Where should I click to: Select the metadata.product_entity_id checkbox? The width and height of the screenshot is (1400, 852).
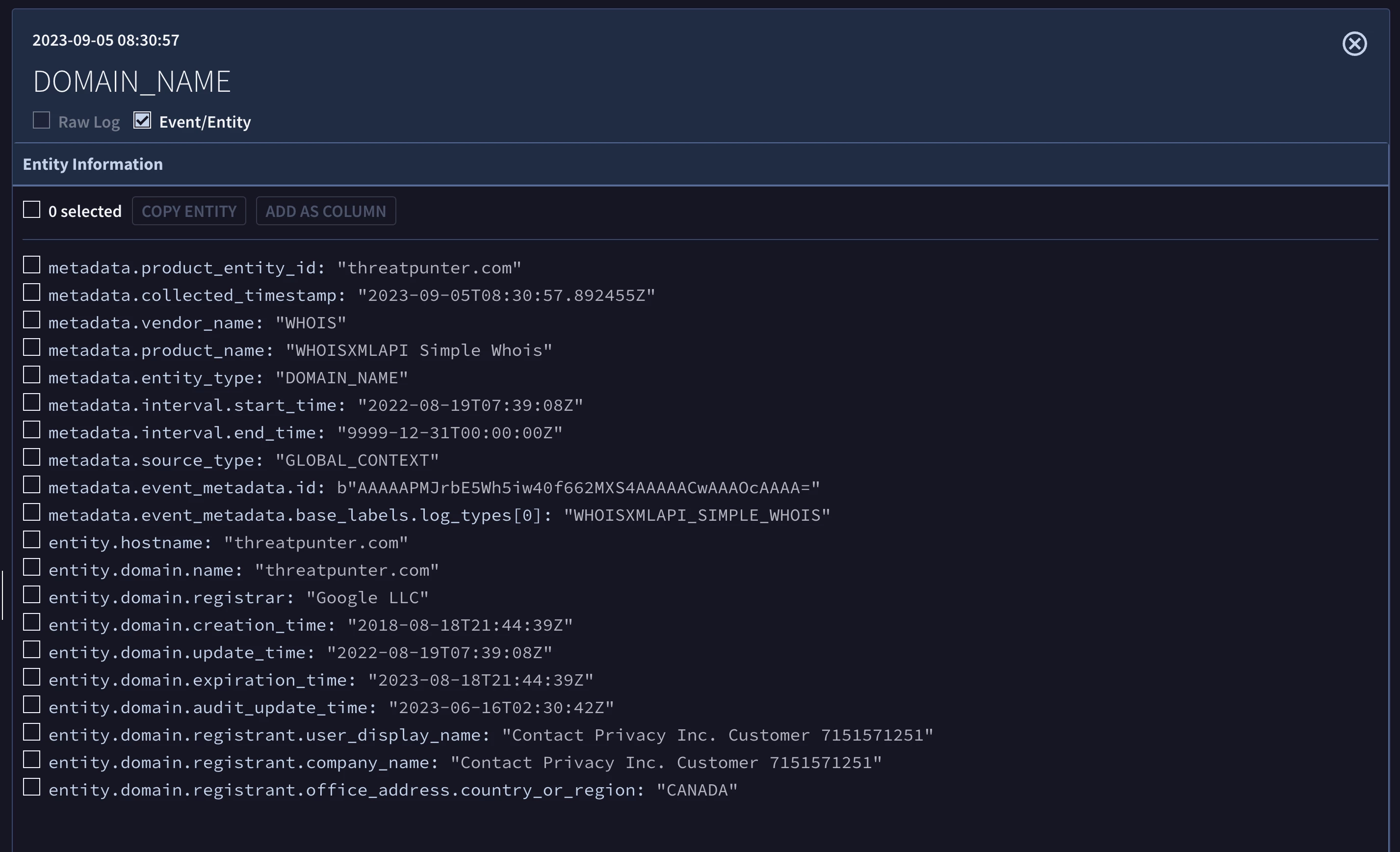31,265
